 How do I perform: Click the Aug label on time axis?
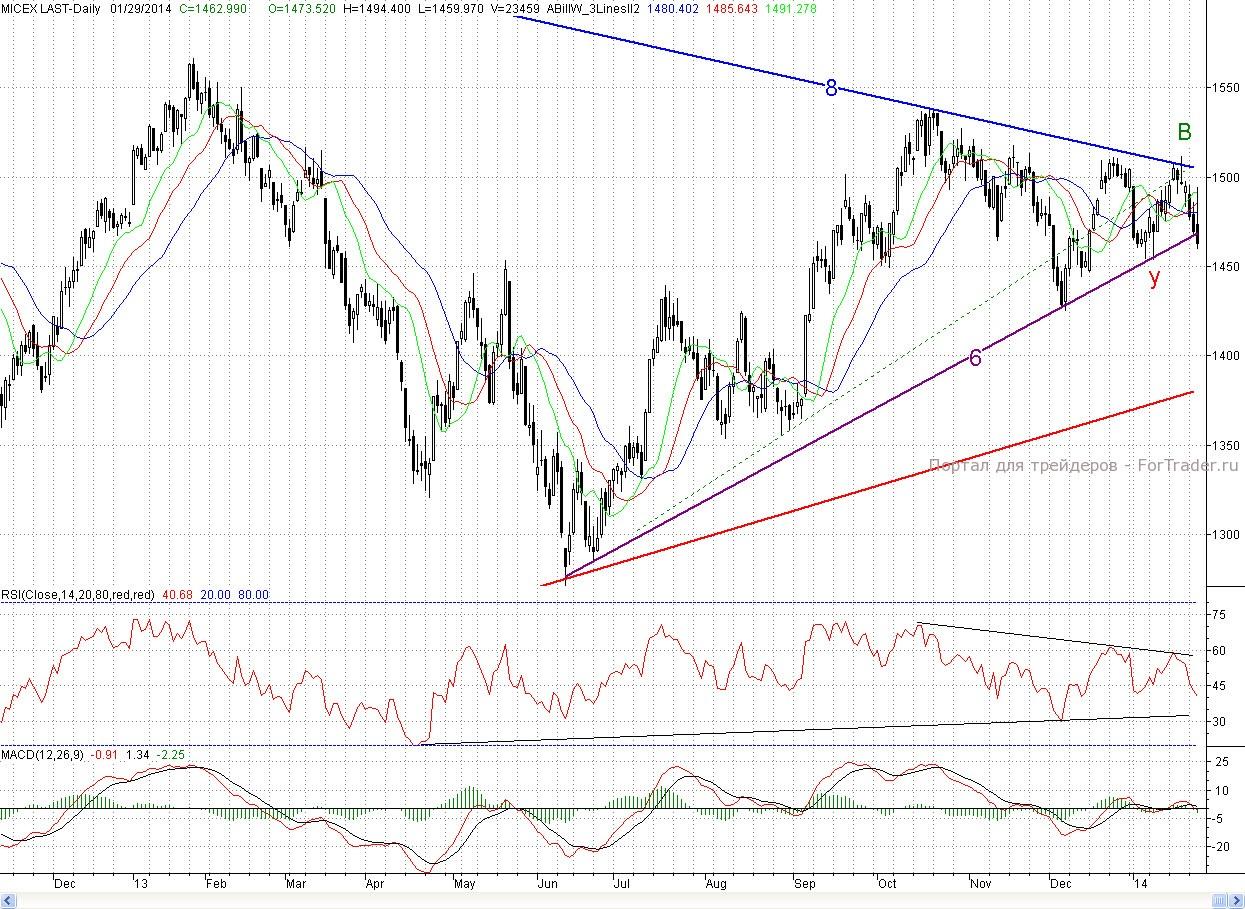click(x=716, y=884)
